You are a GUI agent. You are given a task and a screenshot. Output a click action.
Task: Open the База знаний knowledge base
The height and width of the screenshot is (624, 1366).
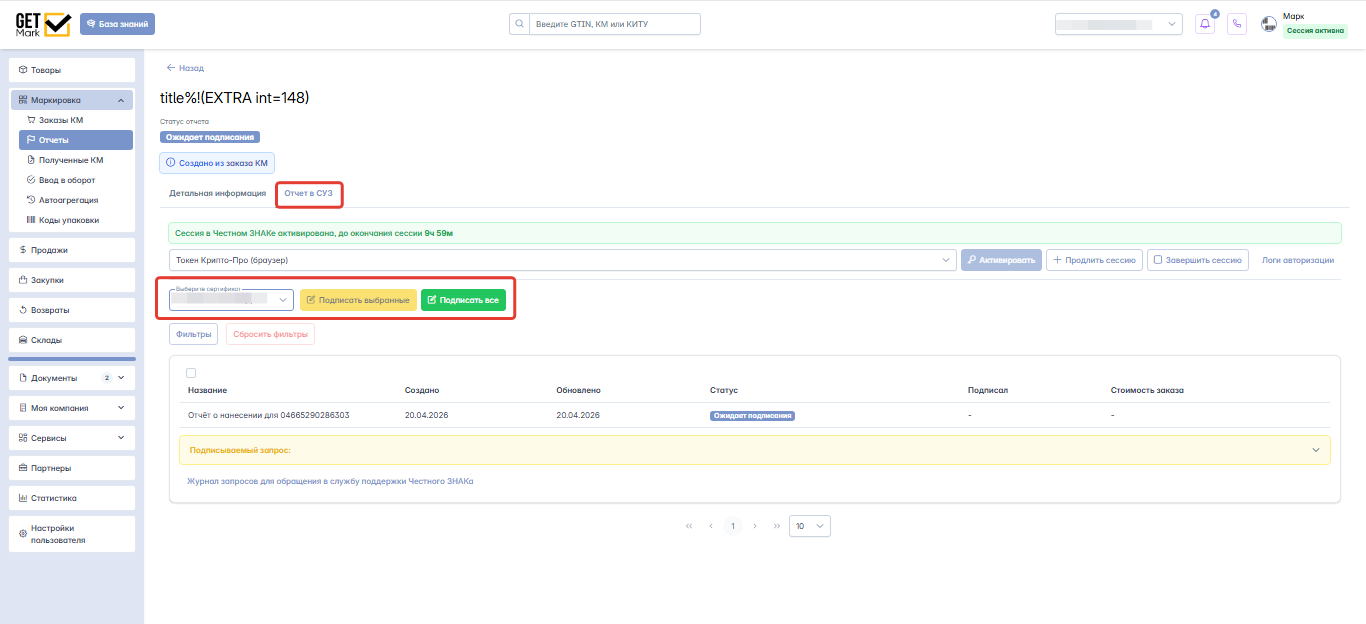click(117, 24)
